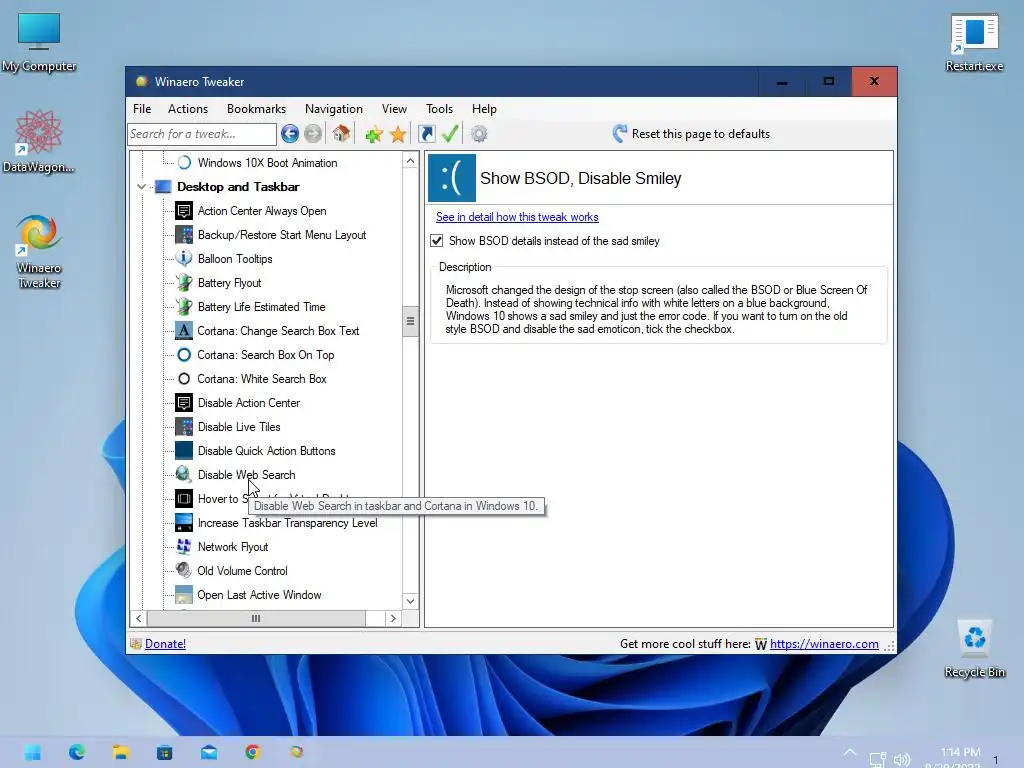Click the tree scroll down arrow

coord(410,601)
